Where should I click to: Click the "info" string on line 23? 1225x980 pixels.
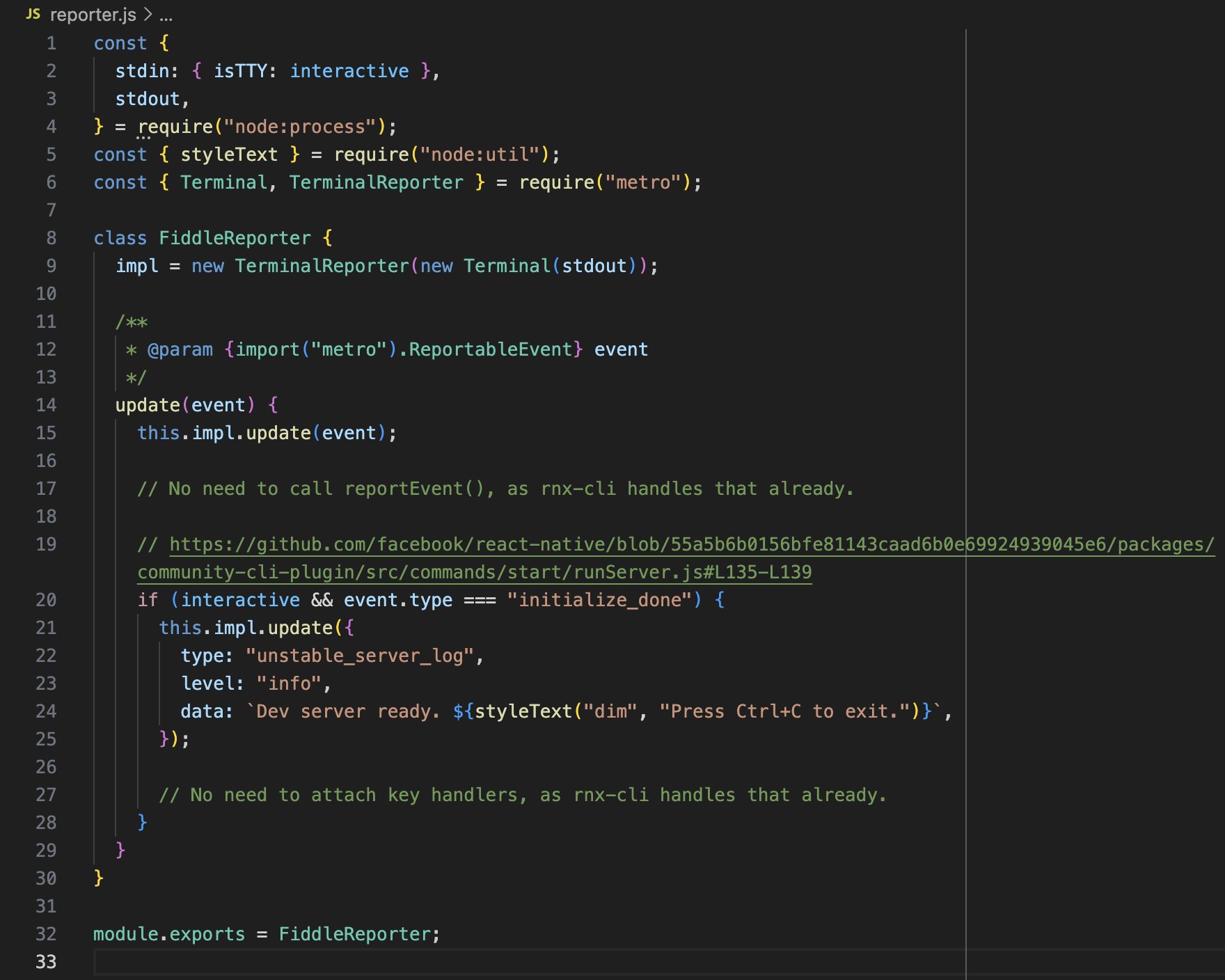pyautogui.click(x=290, y=683)
